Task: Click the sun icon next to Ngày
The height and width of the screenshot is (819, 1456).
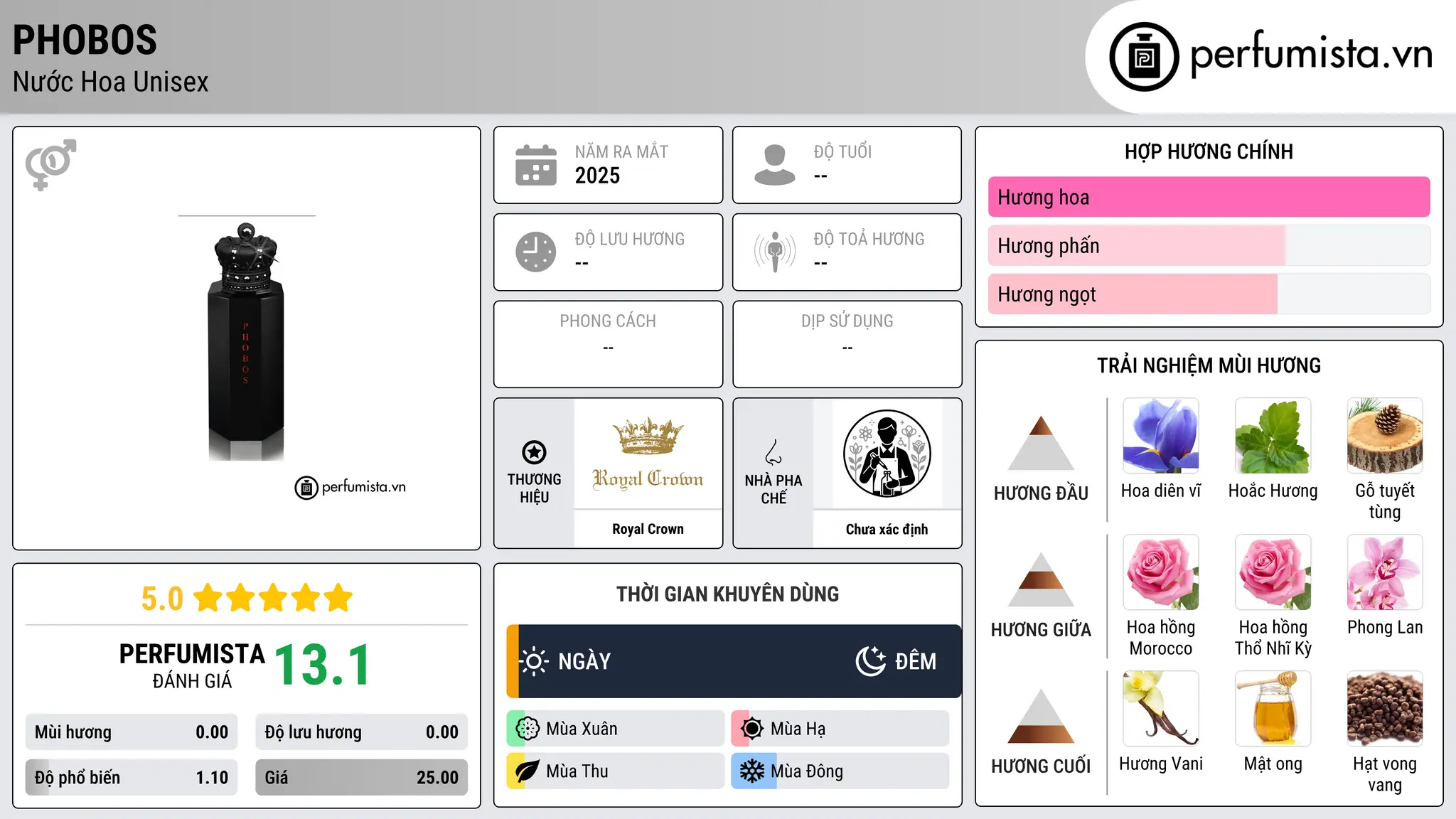Action: coord(533,661)
